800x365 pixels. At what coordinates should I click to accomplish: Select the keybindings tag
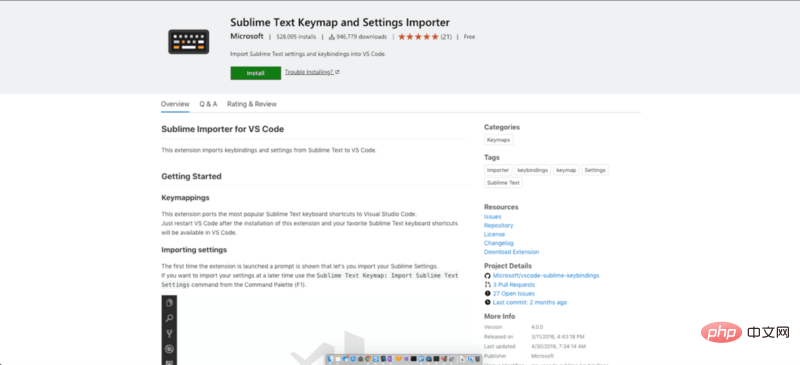pos(533,170)
